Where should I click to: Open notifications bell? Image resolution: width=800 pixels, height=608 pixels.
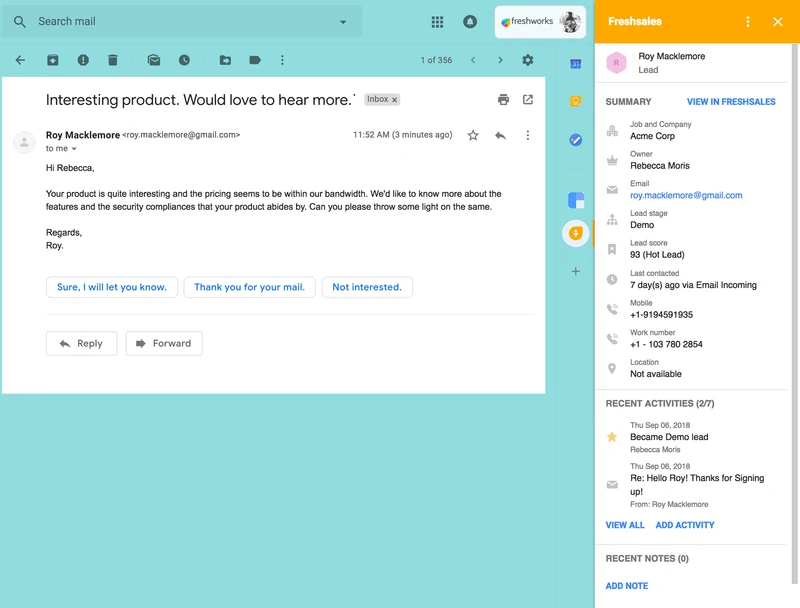[470, 21]
